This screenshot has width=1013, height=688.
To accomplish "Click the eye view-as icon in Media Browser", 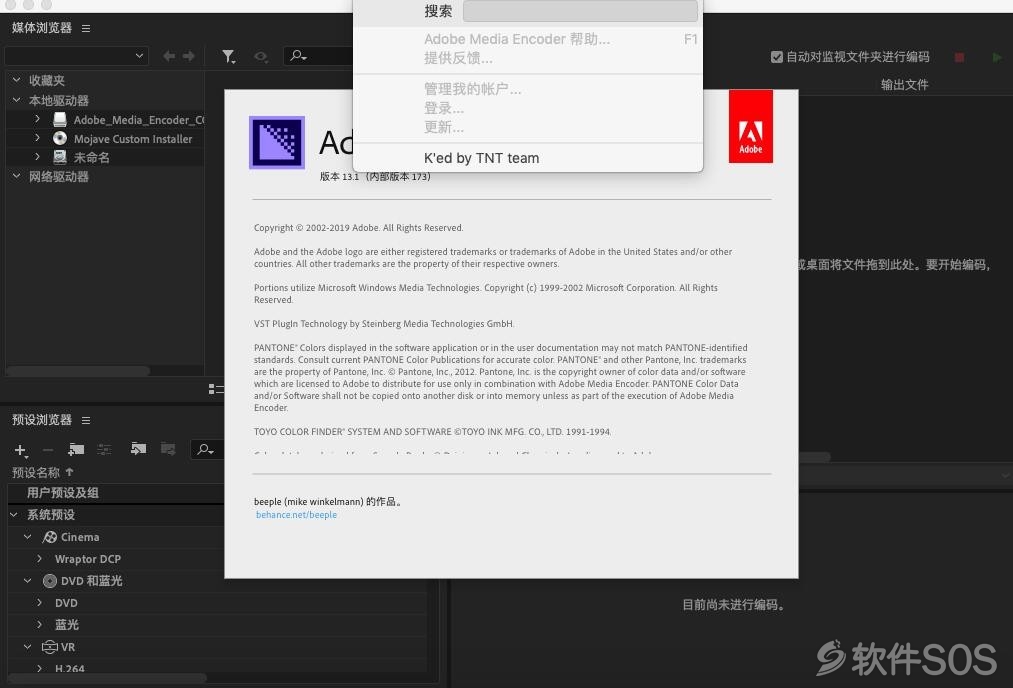I will 261,57.
